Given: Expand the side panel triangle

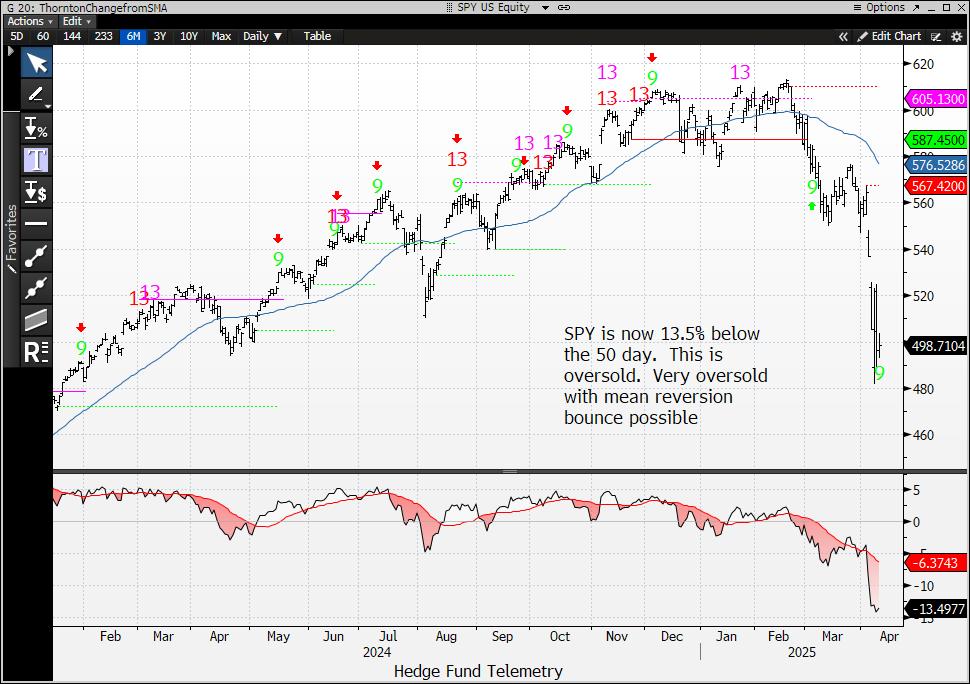Looking at the screenshot, I should click(11, 51).
